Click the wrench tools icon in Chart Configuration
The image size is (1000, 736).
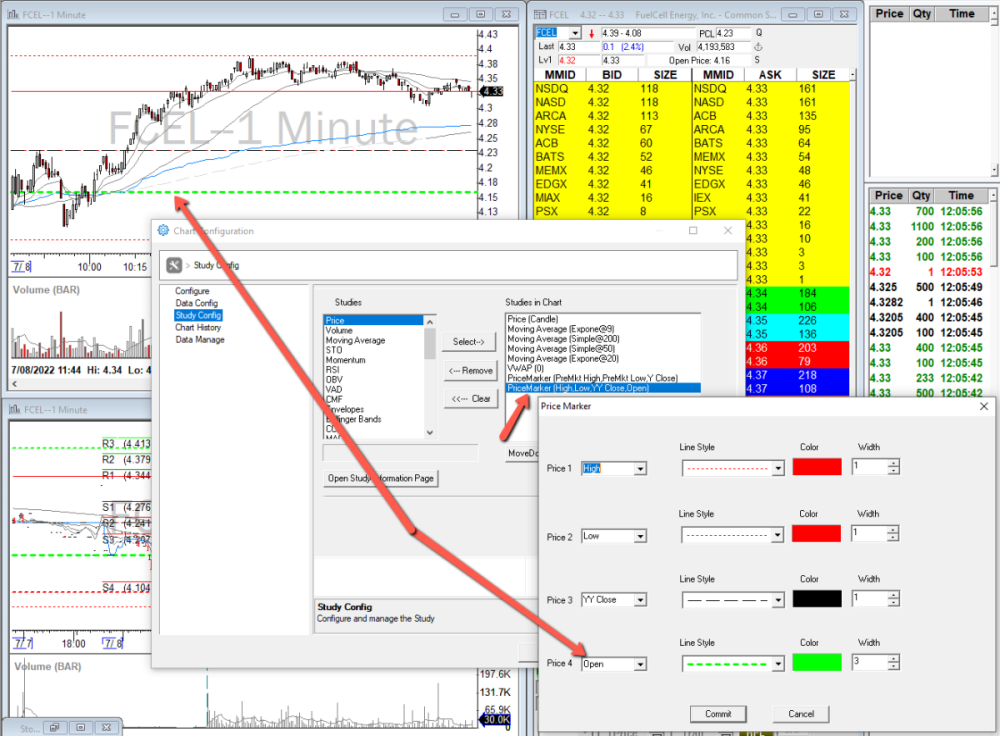point(174,265)
